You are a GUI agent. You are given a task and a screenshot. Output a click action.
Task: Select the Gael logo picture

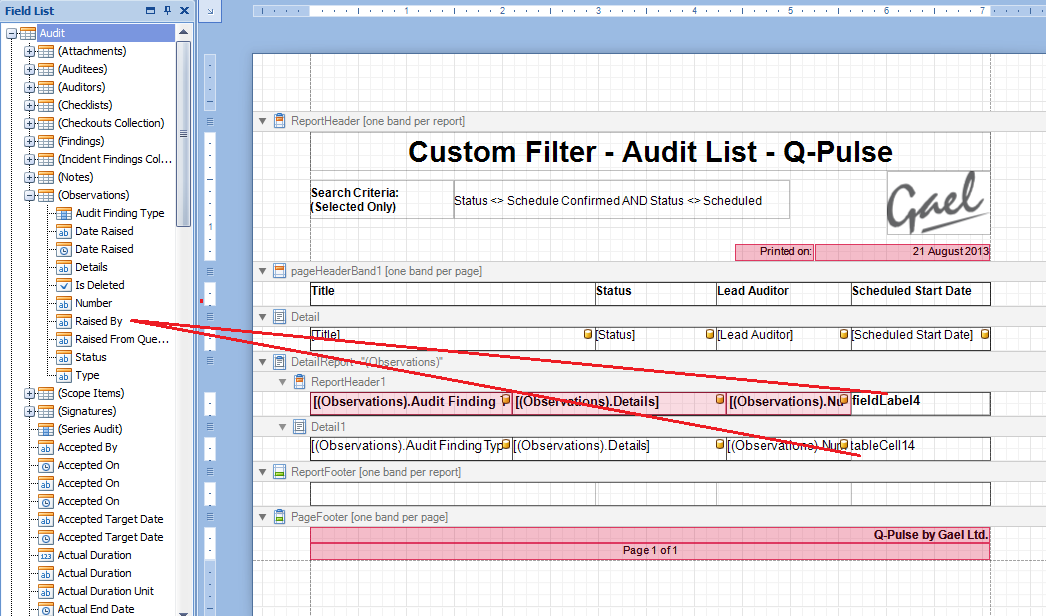(938, 202)
